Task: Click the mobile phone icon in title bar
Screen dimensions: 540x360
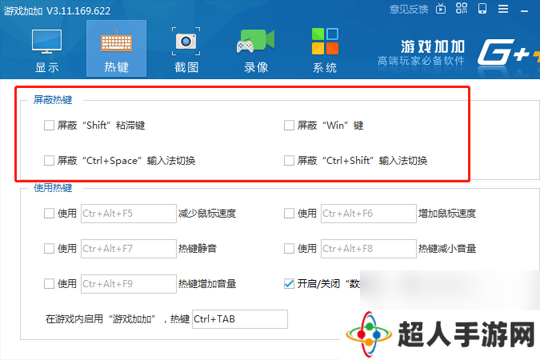Action: click(x=482, y=9)
